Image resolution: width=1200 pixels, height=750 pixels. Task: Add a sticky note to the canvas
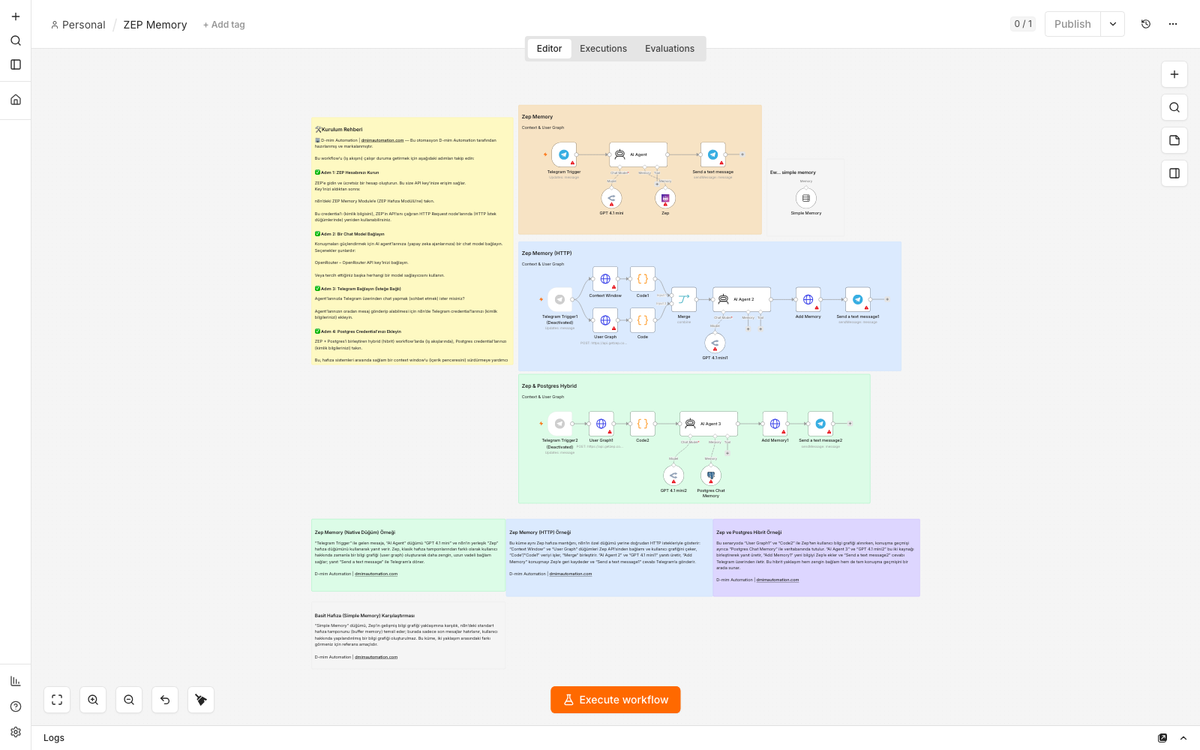[x=1175, y=140]
